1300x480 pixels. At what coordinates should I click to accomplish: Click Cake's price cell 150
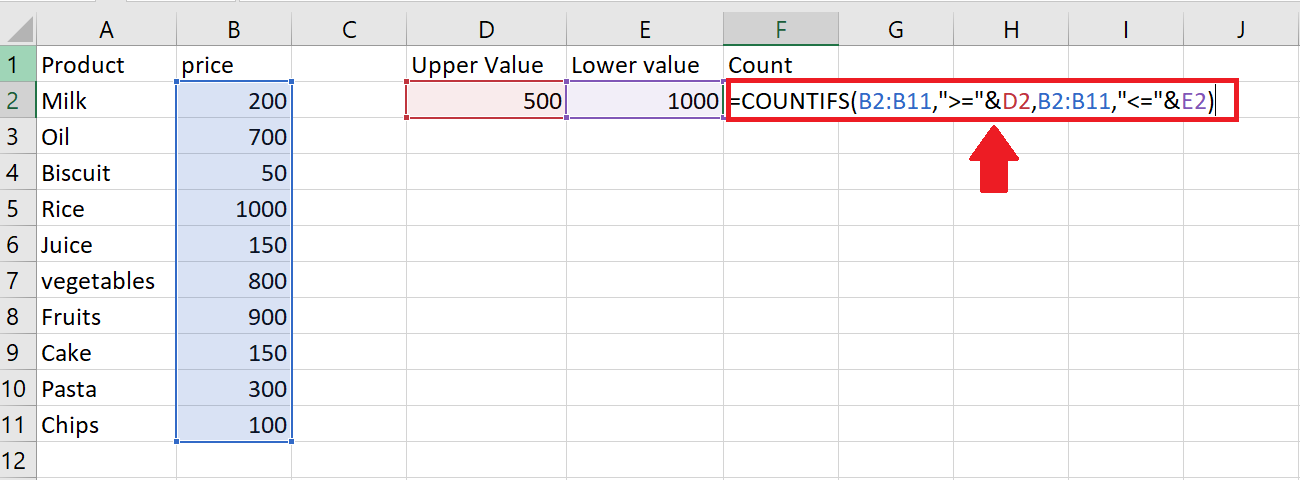coord(234,353)
